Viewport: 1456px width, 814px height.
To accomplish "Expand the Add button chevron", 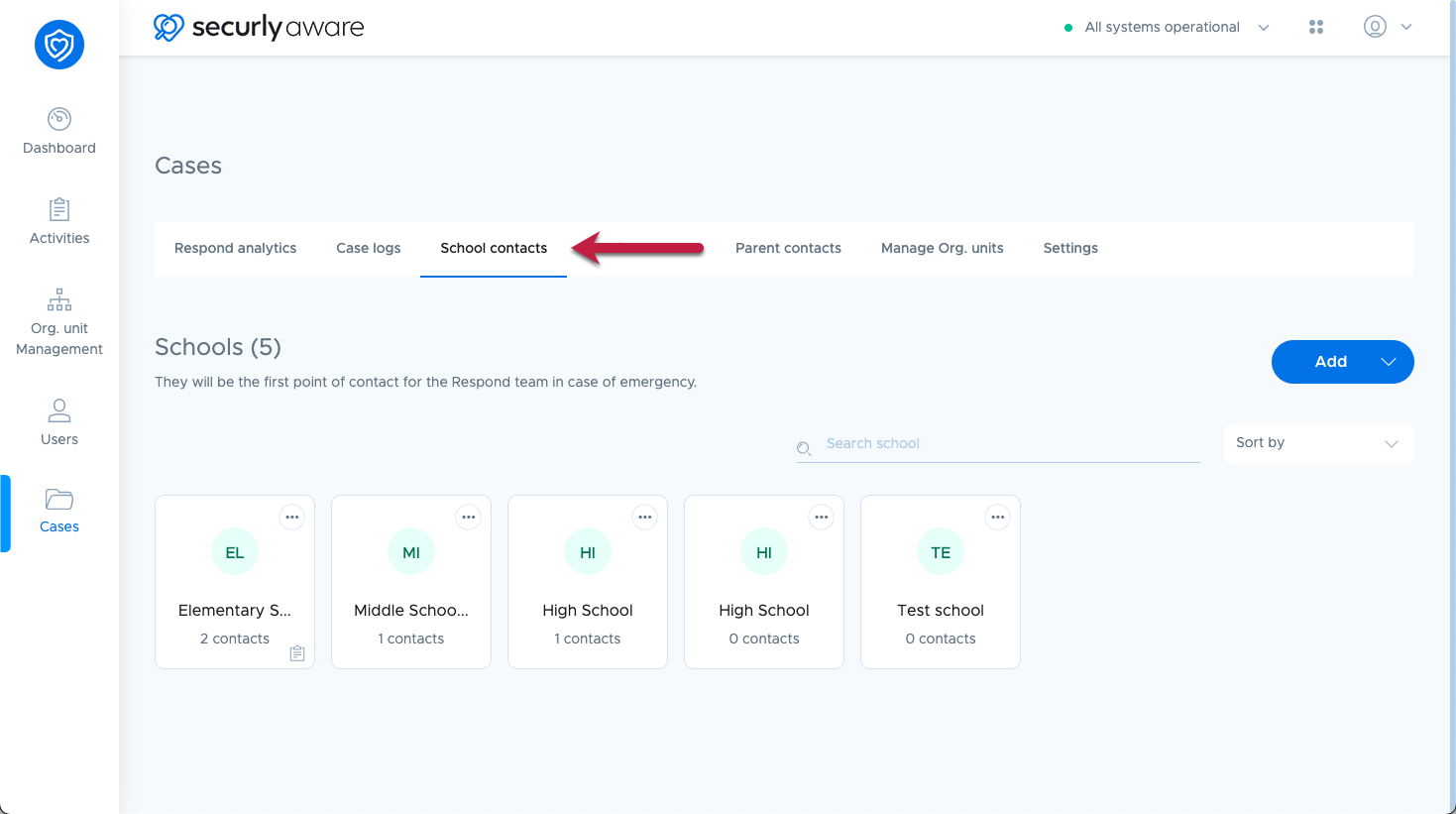I will (1389, 362).
